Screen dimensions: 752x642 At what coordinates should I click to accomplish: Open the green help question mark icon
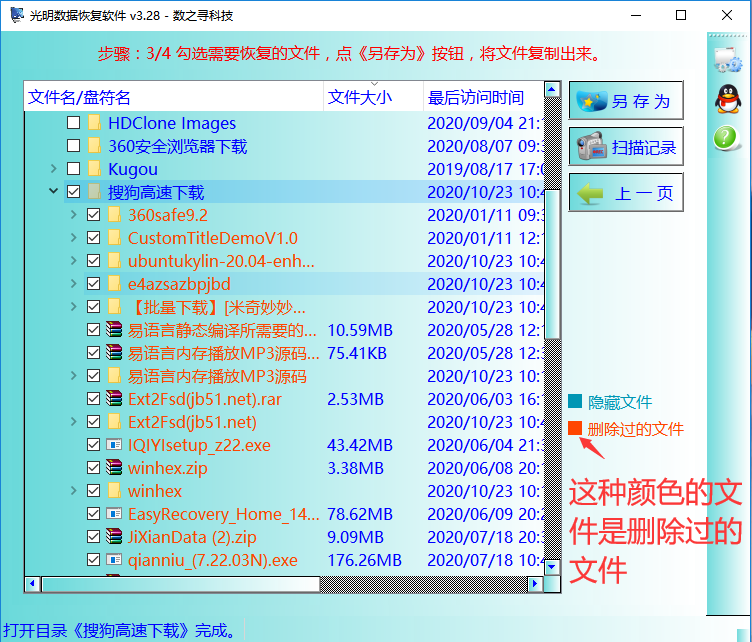(x=726, y=138)
